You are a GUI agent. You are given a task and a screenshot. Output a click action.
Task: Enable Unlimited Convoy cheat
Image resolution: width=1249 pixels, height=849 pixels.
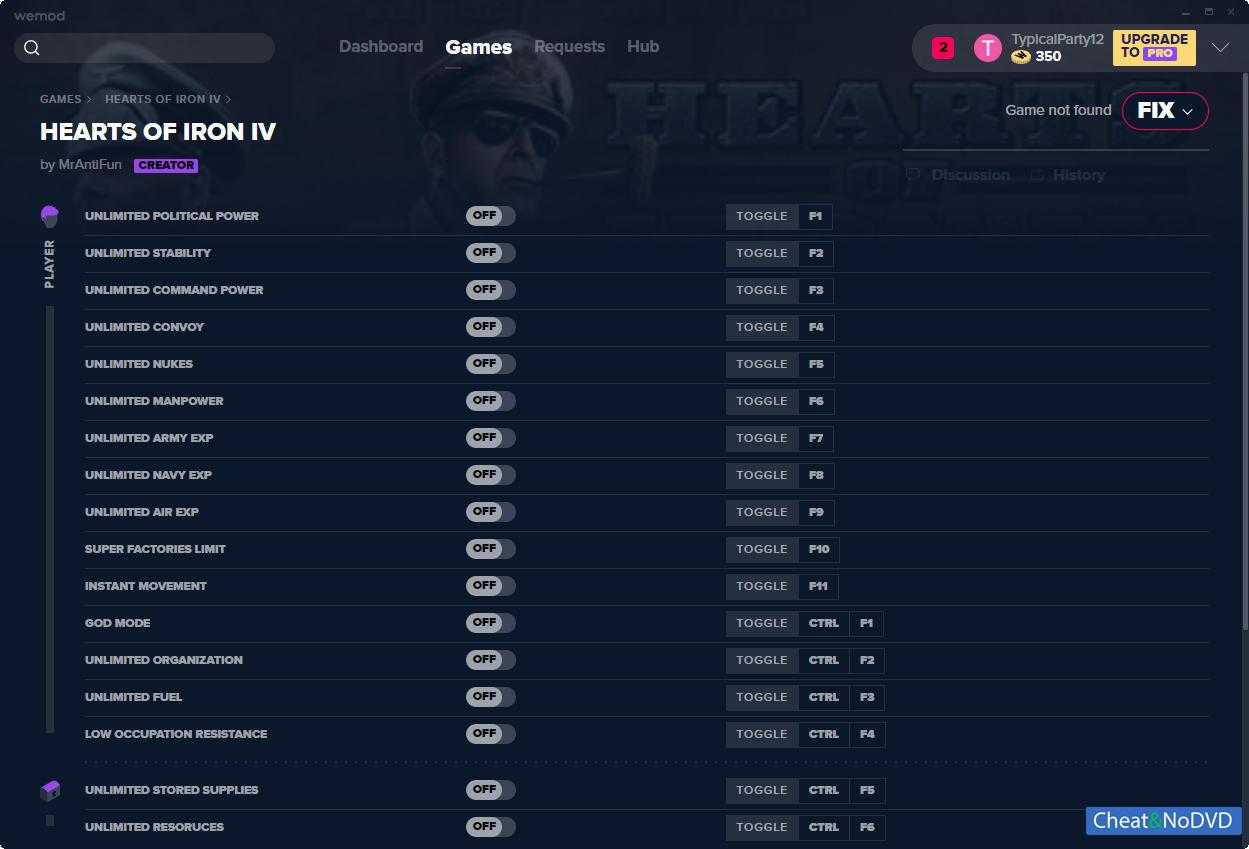(x=490, y=327)
